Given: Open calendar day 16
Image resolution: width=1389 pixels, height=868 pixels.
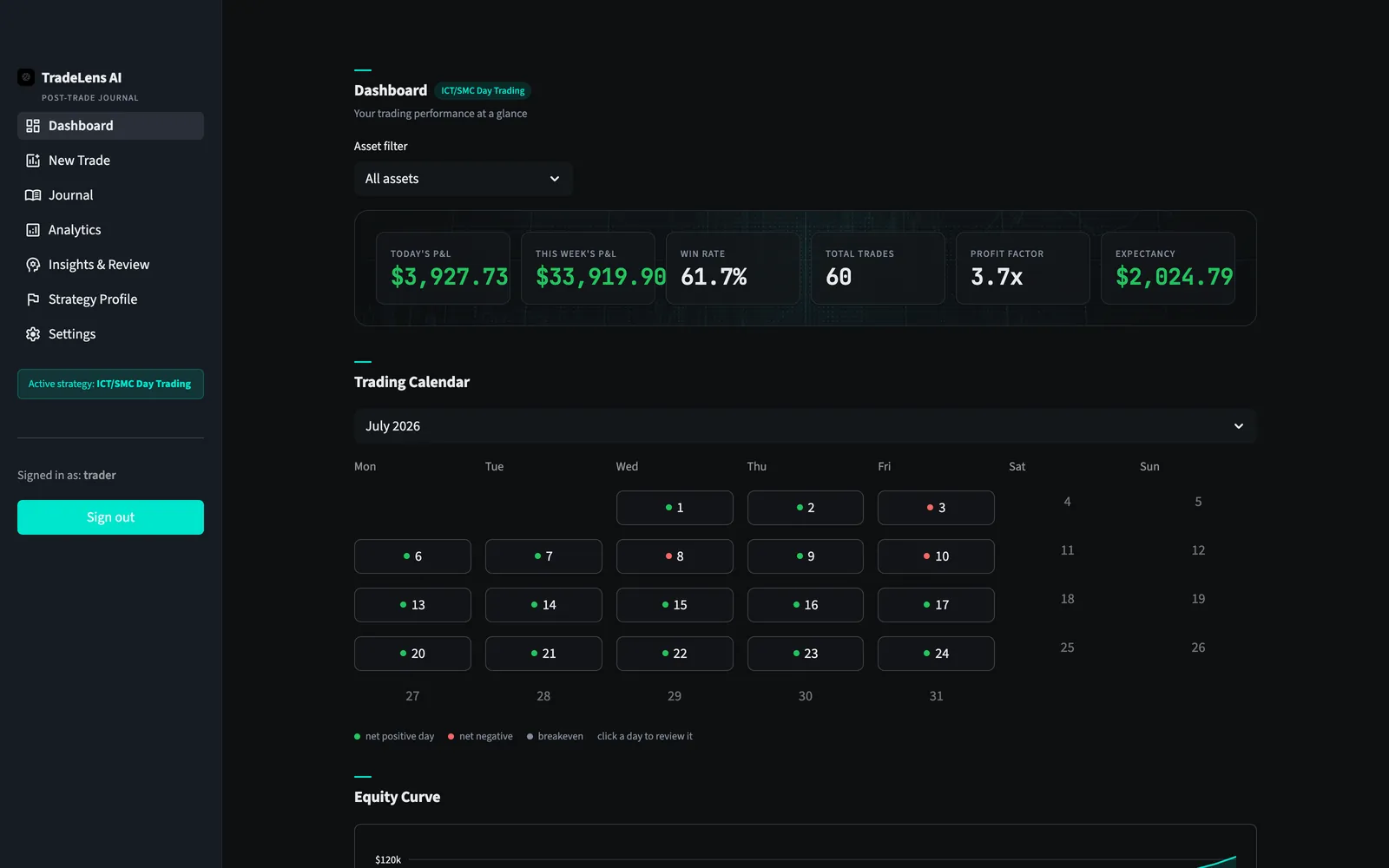Looking at the screenshot, I should click(x=806, y=605).
